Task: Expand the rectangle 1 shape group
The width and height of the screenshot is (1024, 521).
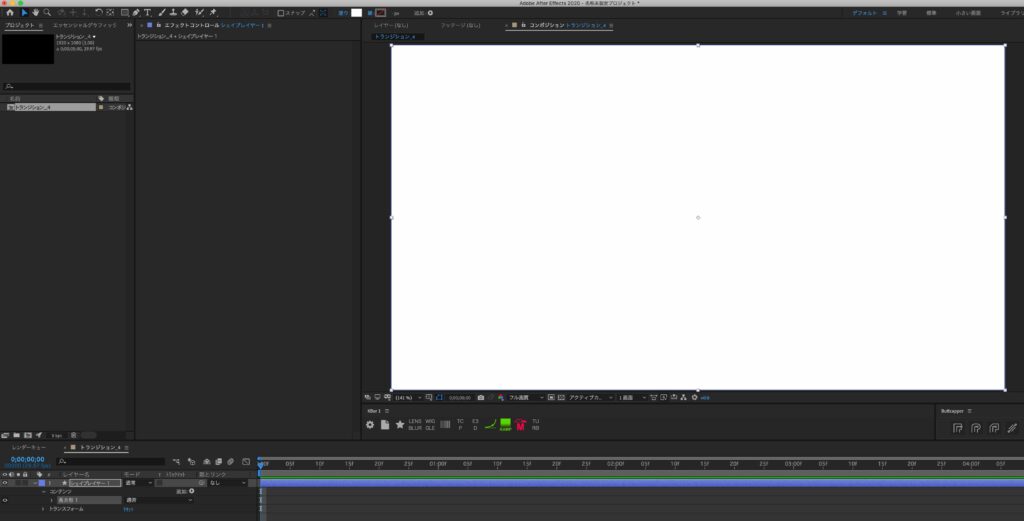Action: [x=52, y=500]
